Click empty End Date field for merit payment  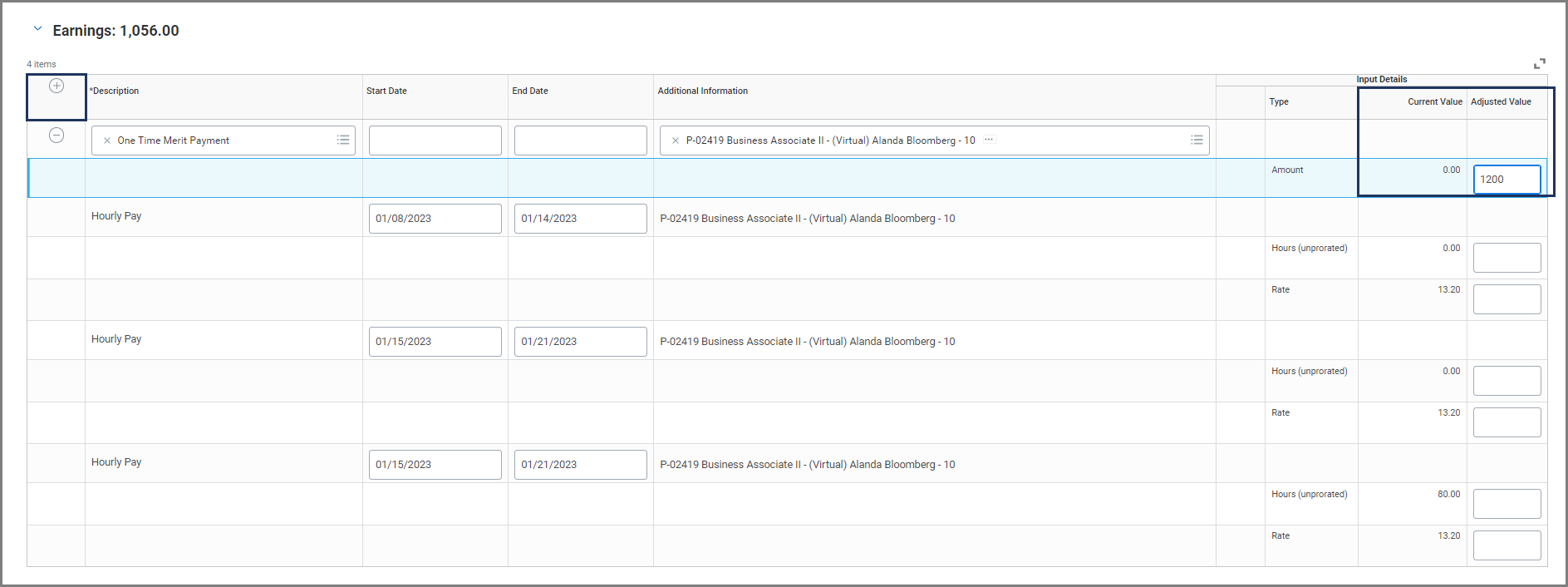click(580, 141)
